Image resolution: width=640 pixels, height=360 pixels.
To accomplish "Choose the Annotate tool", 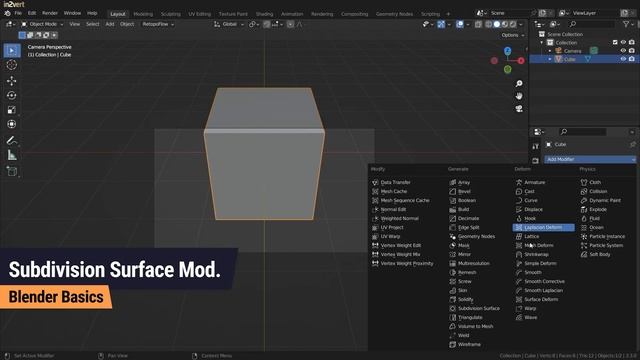I will pyautogui.click(x=12, y=140).
